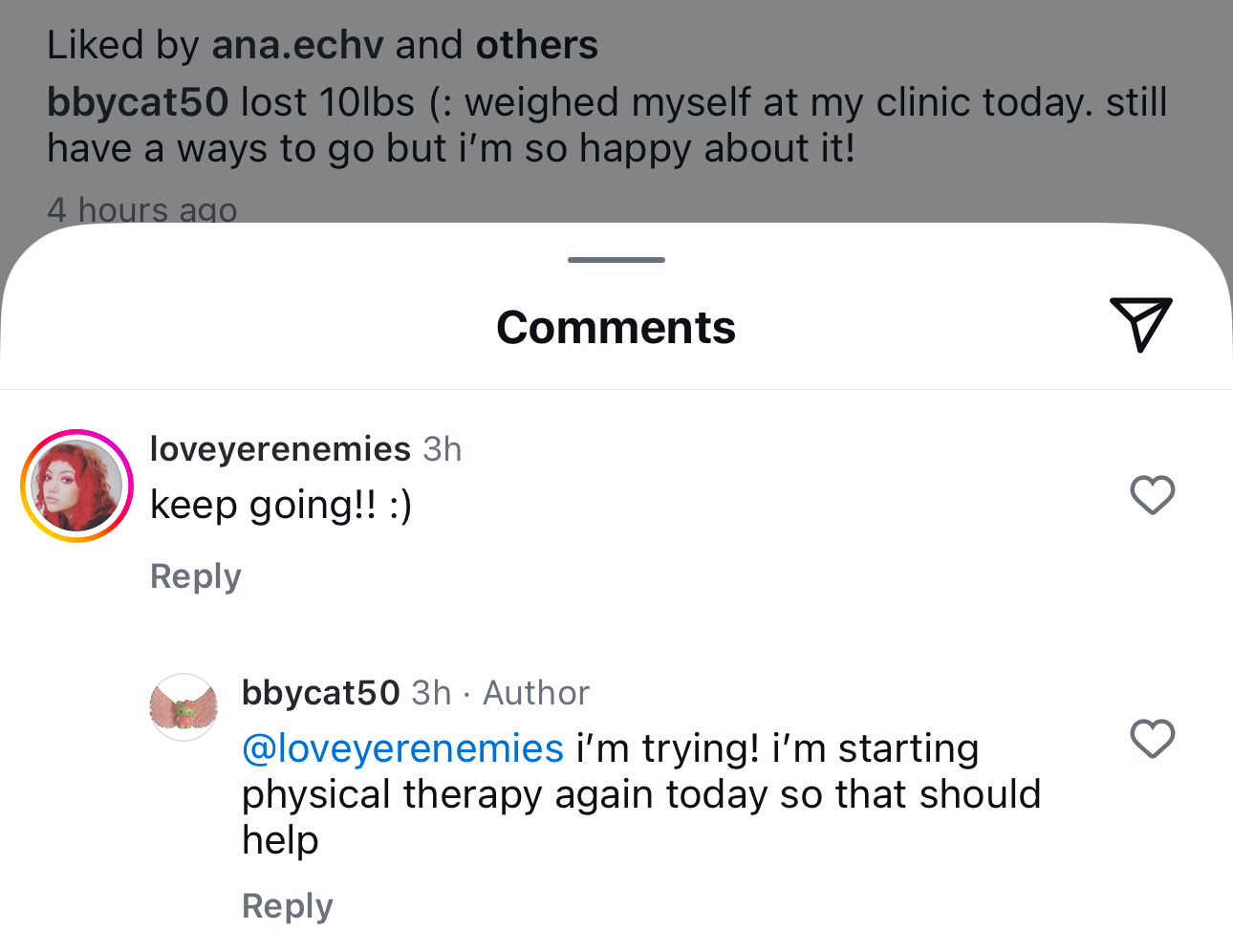Tap the Author label on bbycat50's reply
The width and height of the screenshot is (1233, 952).
point(536,693)
